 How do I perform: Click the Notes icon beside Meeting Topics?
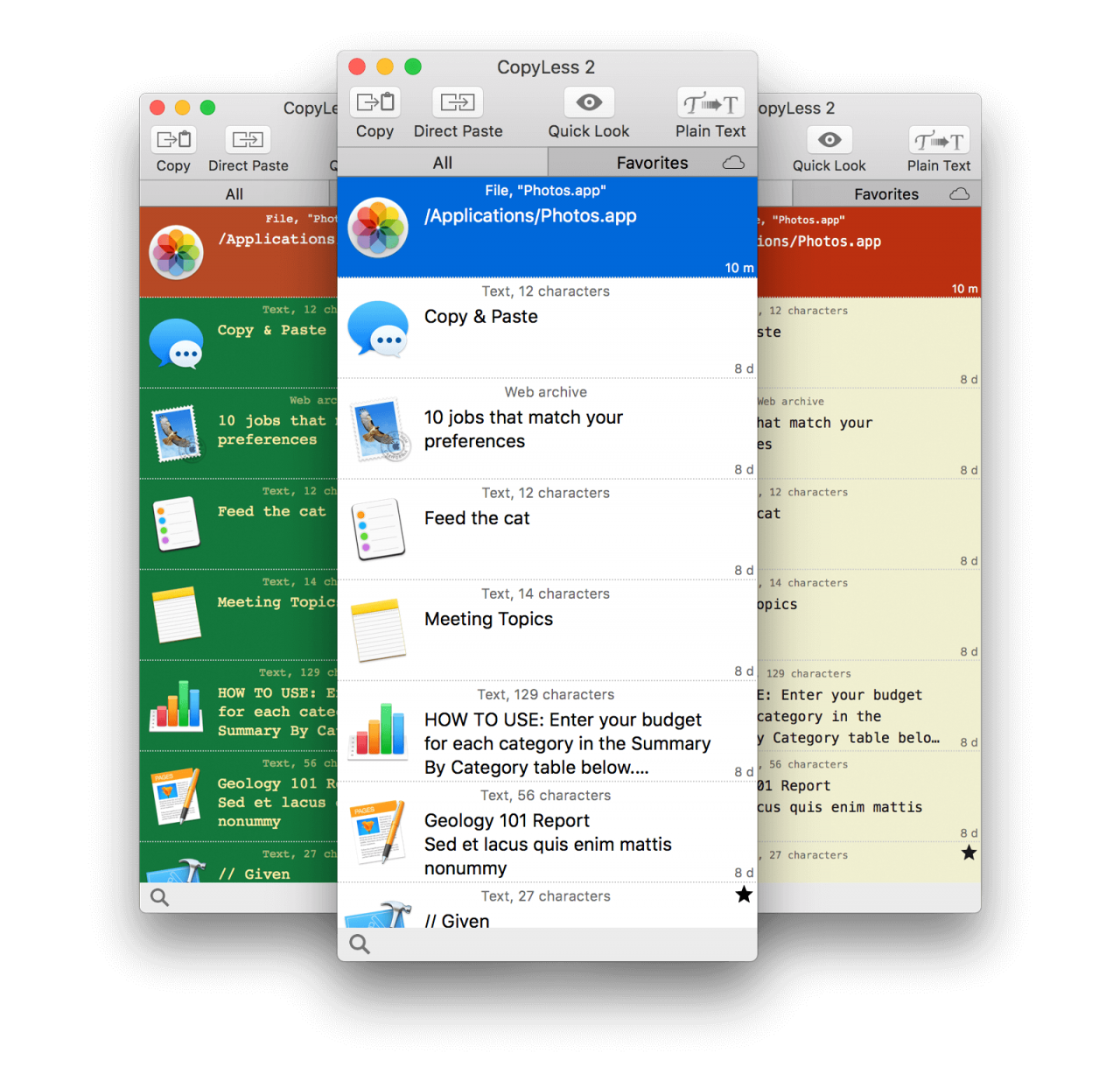378,630
